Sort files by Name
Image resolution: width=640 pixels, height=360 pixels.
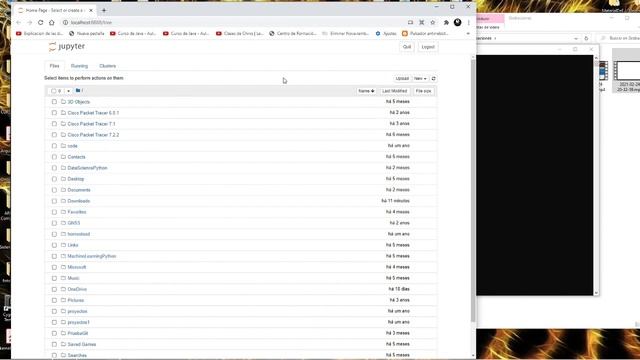pyautogui.click(x=366, y=91)
